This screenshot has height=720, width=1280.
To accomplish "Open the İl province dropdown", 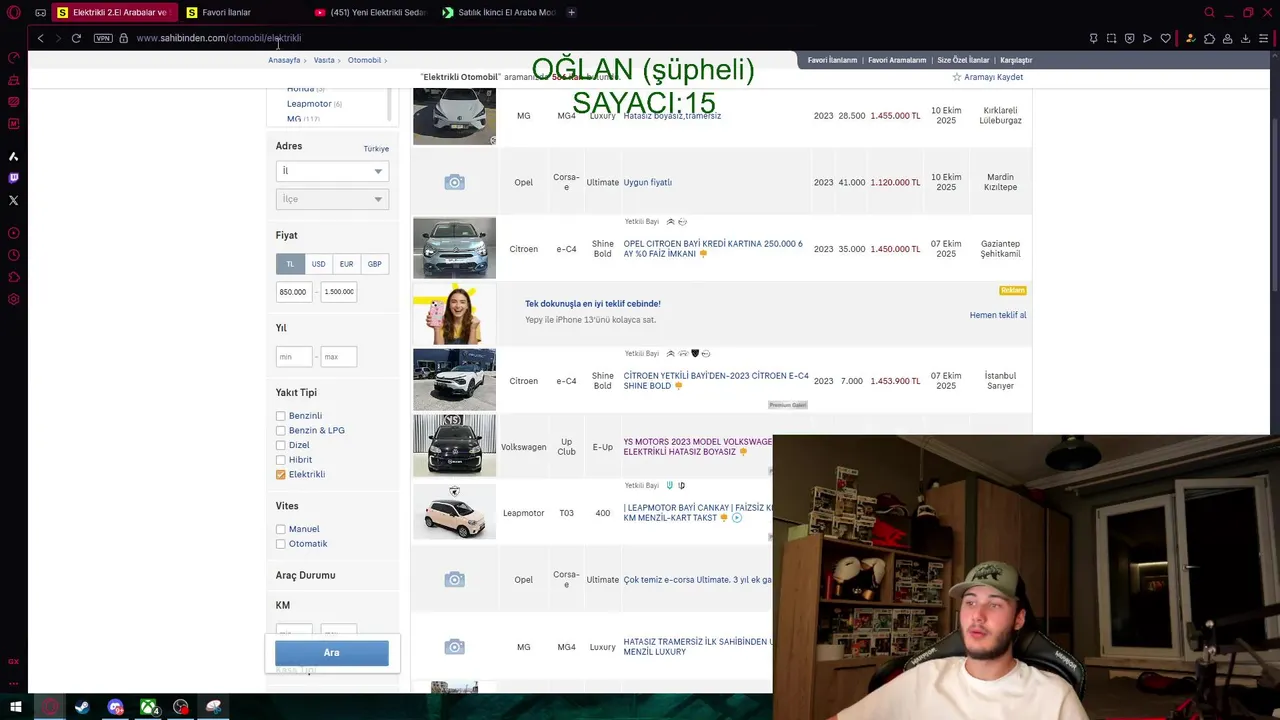I will tap(332, 171).
